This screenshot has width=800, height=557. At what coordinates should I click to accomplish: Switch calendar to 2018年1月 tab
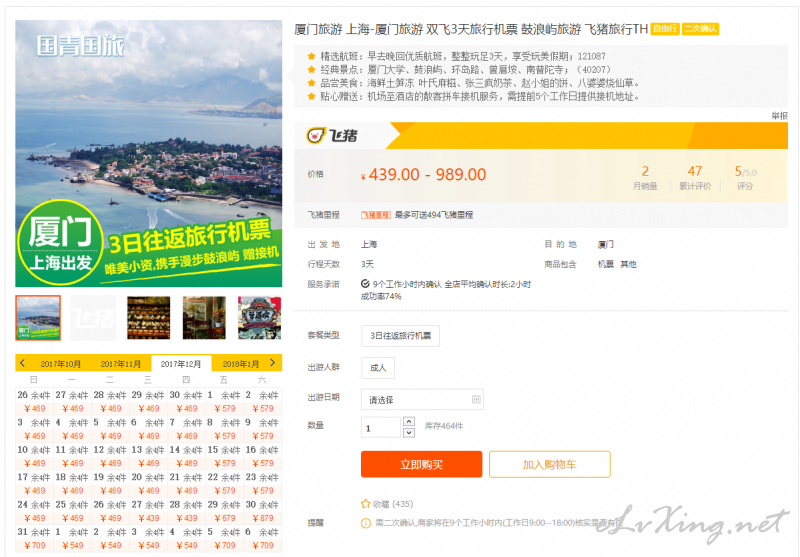(241, 364)
